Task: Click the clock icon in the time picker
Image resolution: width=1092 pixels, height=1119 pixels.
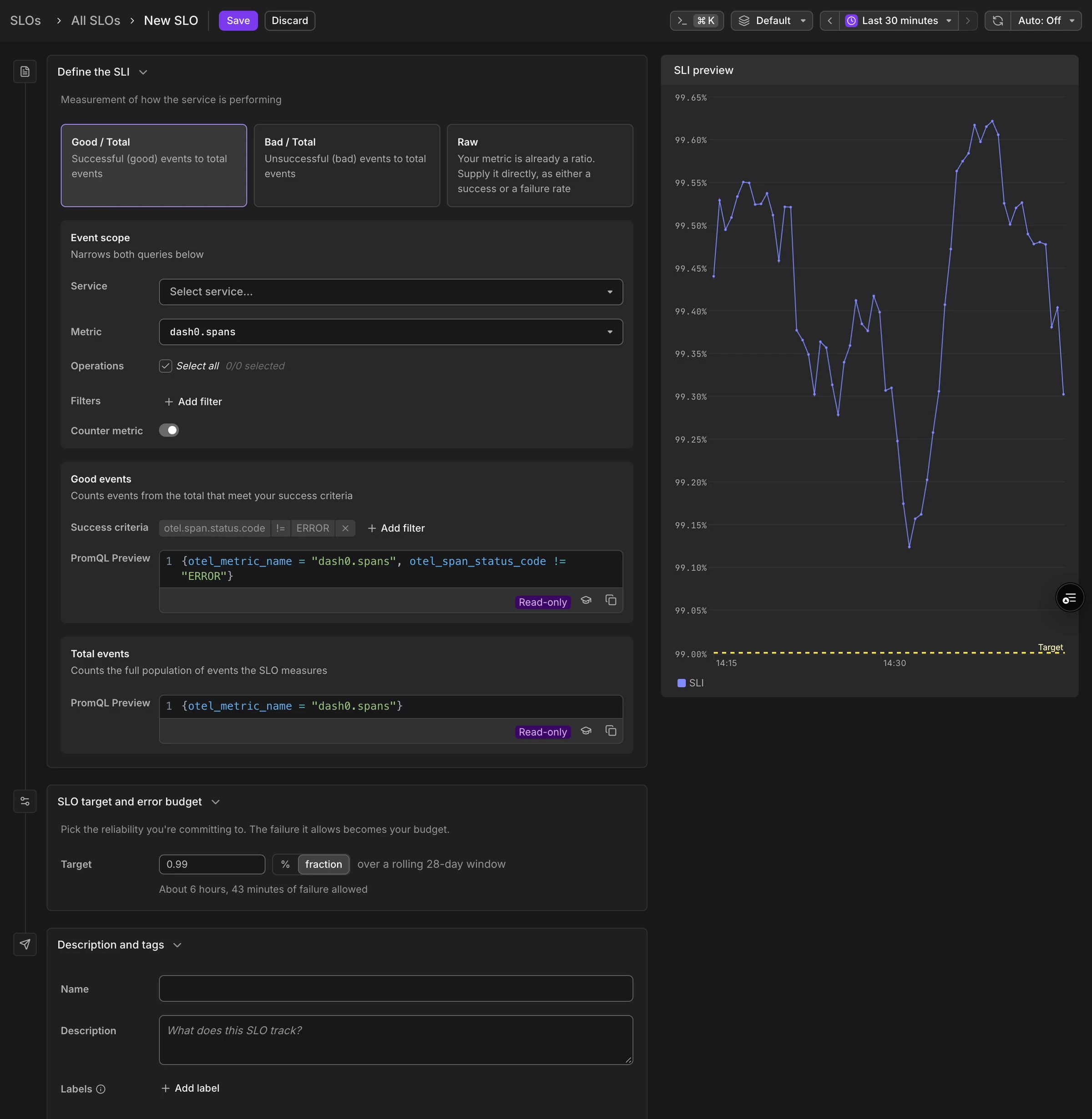Action: click(x=851, y=20)
